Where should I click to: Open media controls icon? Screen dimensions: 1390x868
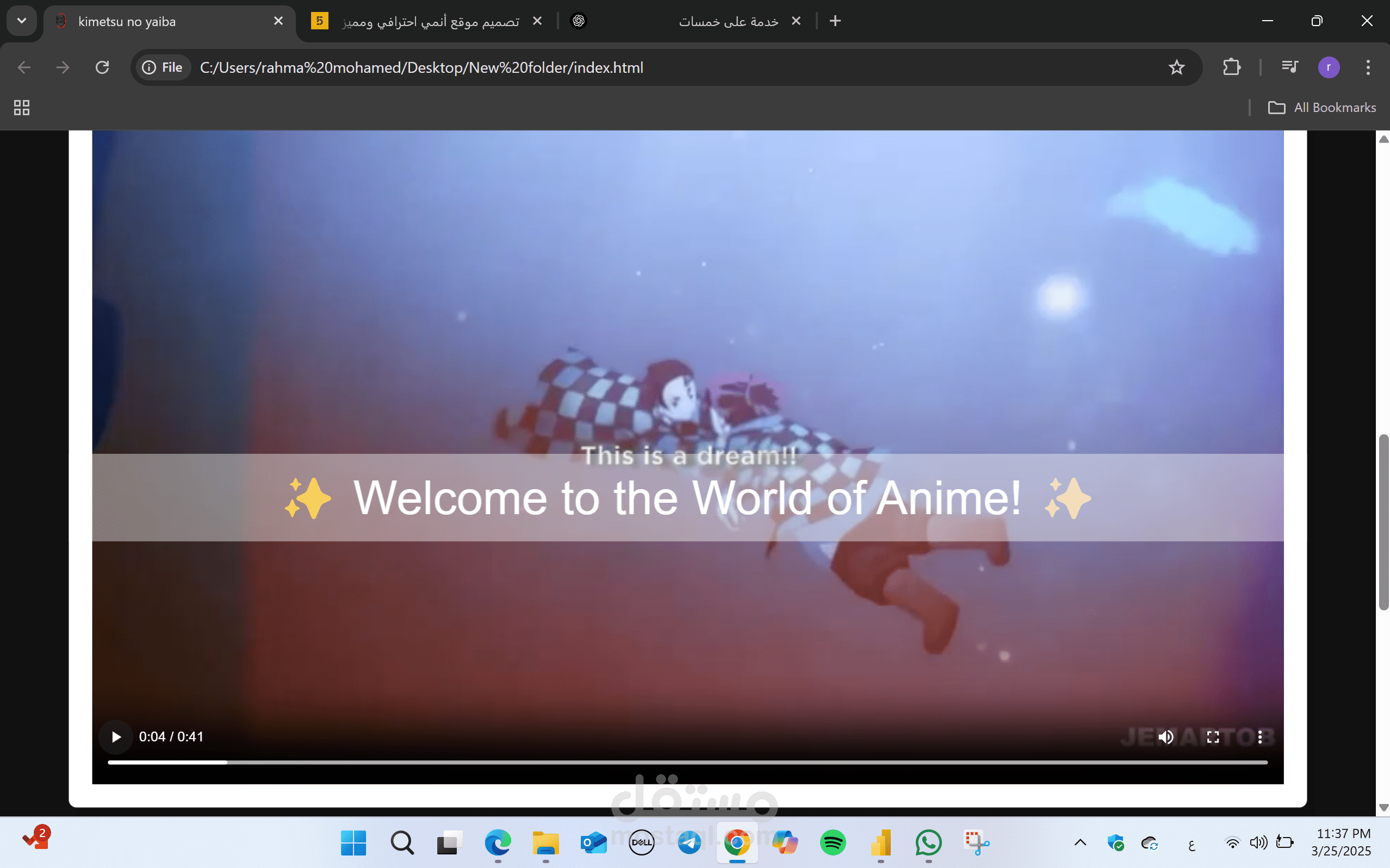(x=1289, y=68)
